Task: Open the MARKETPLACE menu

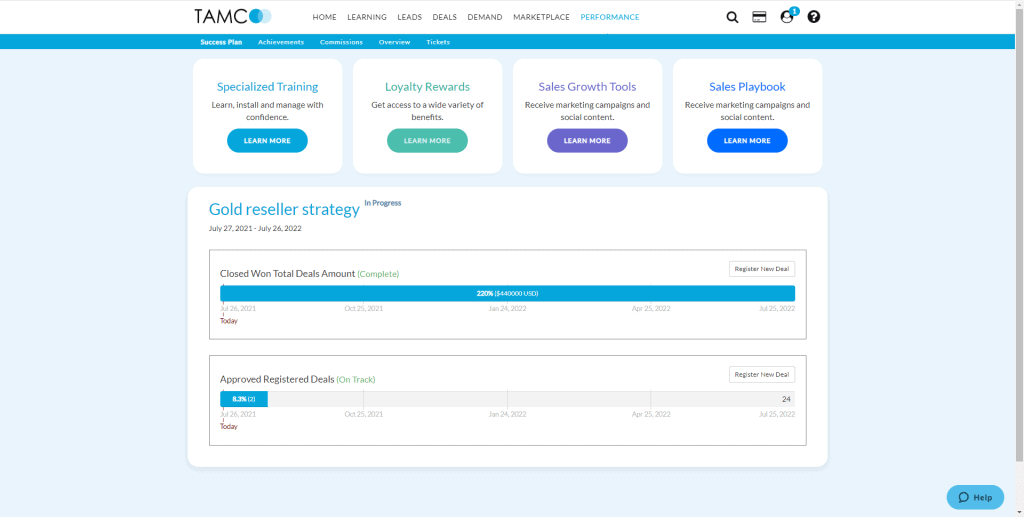Action: [x=541, y=17]
